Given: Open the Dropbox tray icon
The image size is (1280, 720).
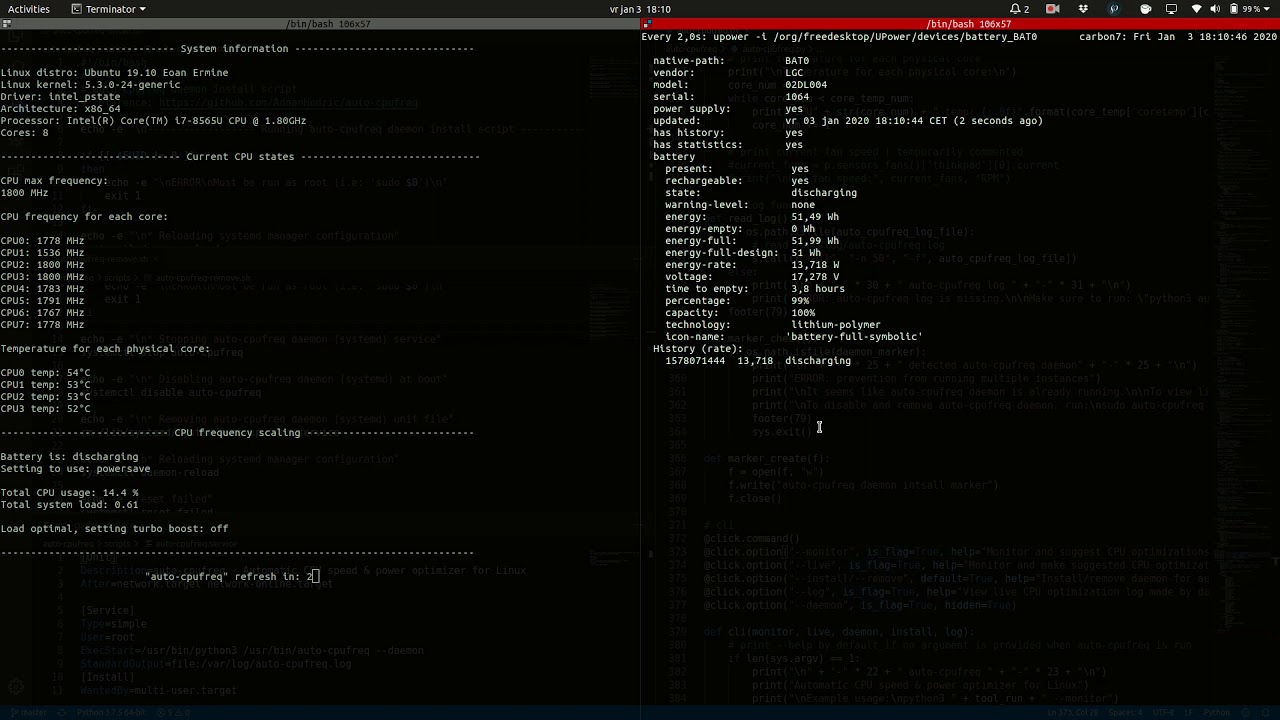Looking at the screenshot, I should coord(1083,9).
